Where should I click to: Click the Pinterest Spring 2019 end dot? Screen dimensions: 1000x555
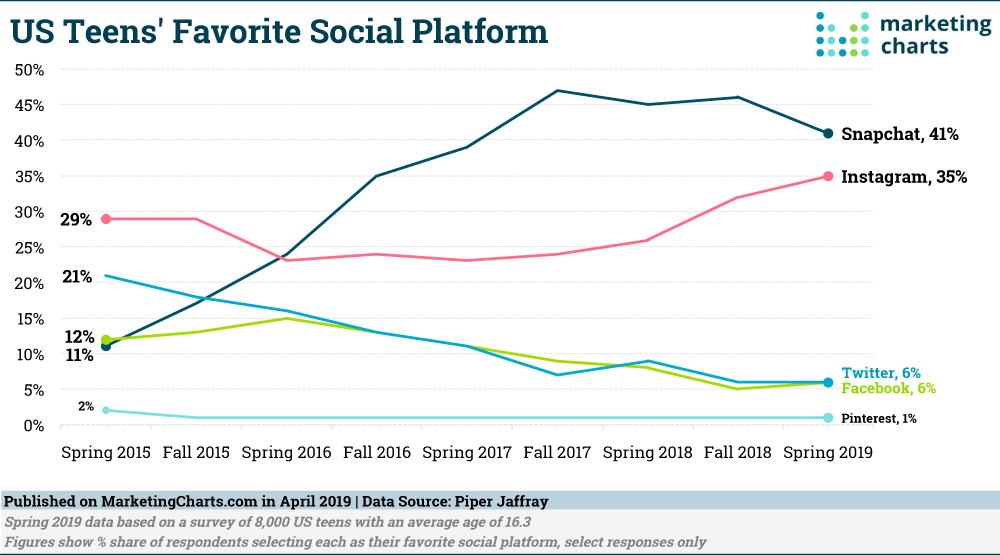[828, 417]
